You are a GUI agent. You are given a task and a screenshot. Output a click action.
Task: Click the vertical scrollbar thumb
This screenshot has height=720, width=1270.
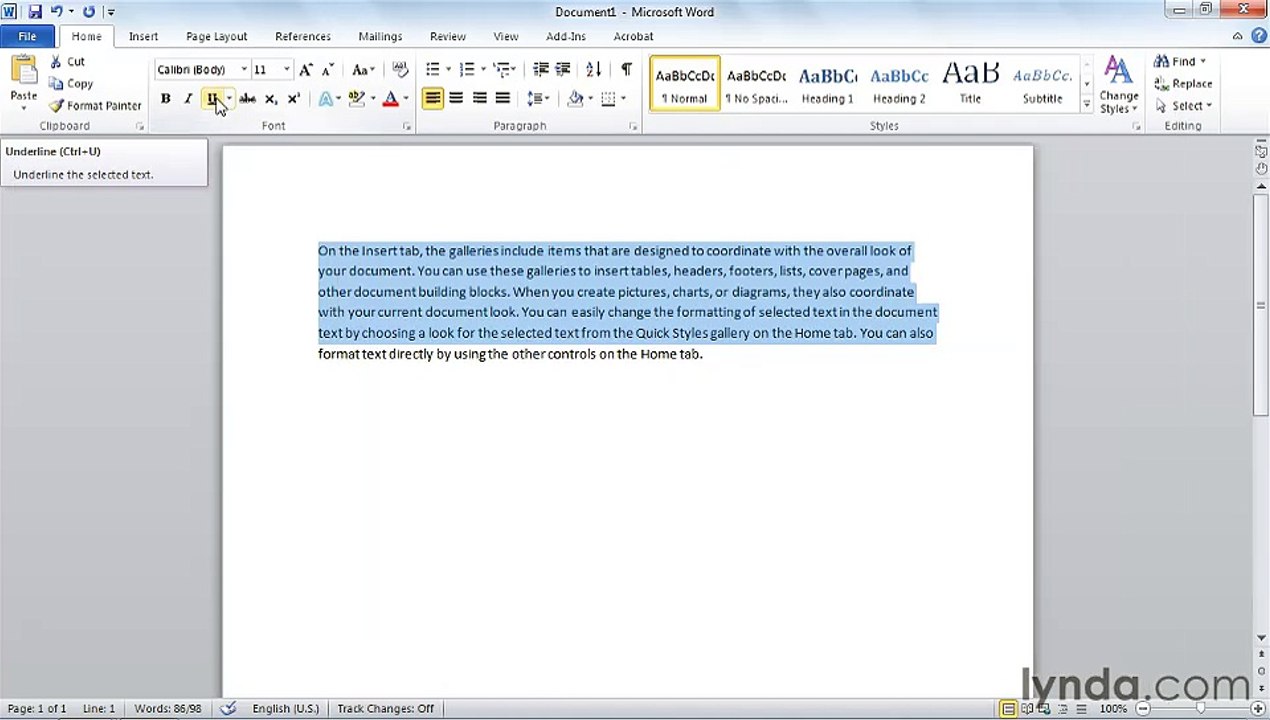pos(1261,305)
